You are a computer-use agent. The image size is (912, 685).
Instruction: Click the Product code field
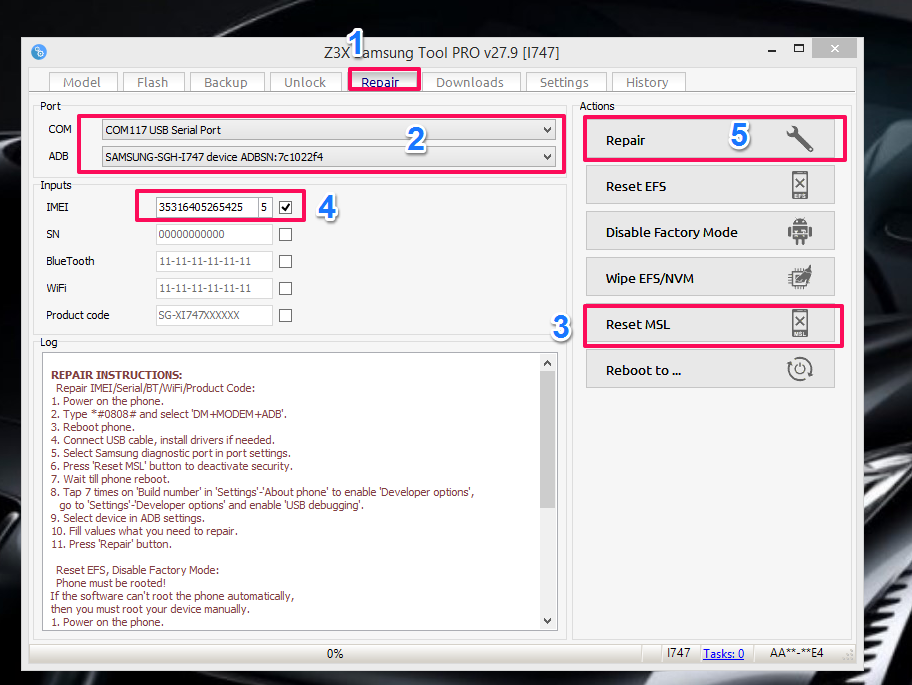tap(214, 315)
